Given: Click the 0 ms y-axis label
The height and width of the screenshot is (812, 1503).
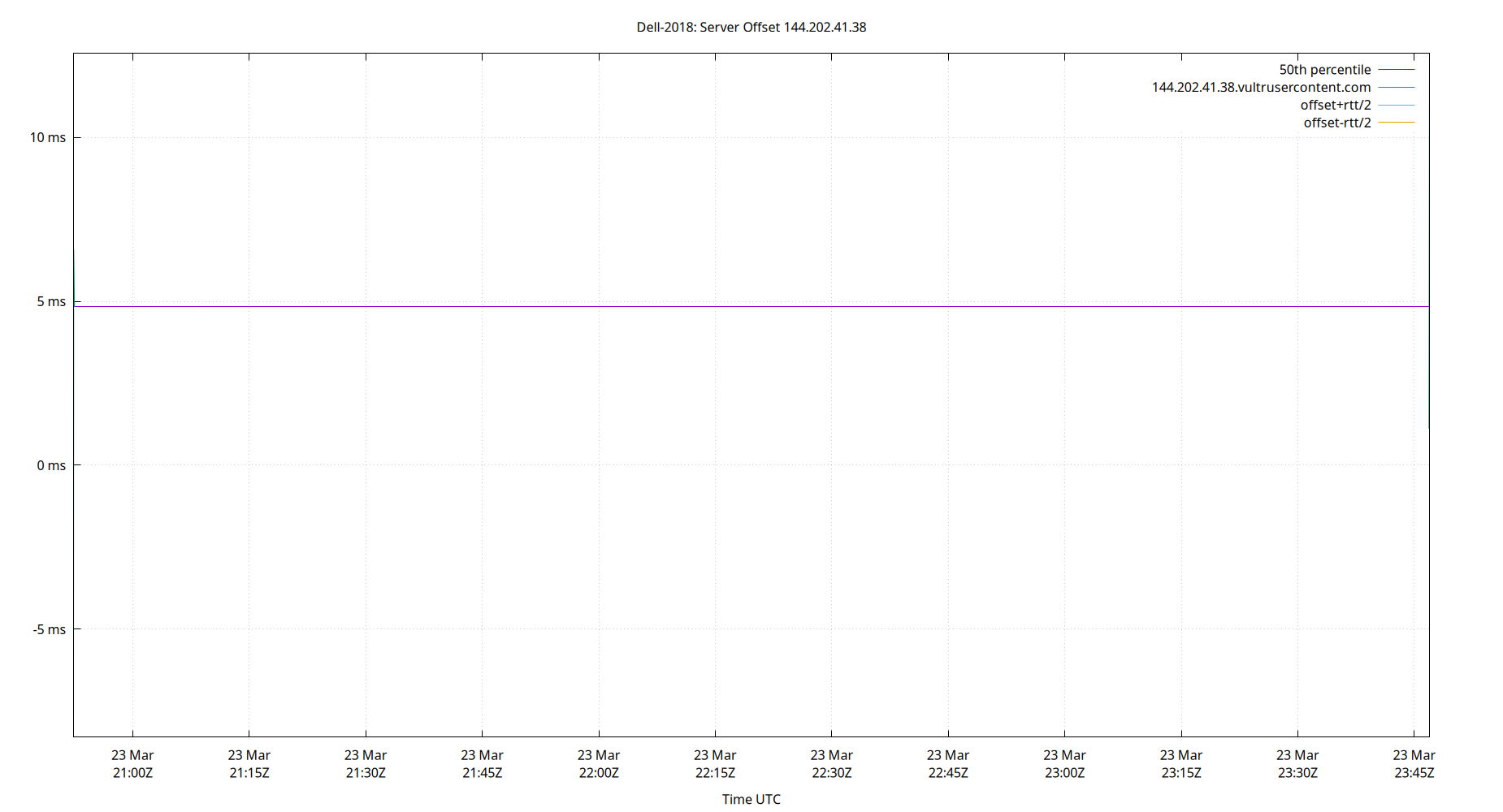Looking at the screenshot, I should tap(52, 464).
